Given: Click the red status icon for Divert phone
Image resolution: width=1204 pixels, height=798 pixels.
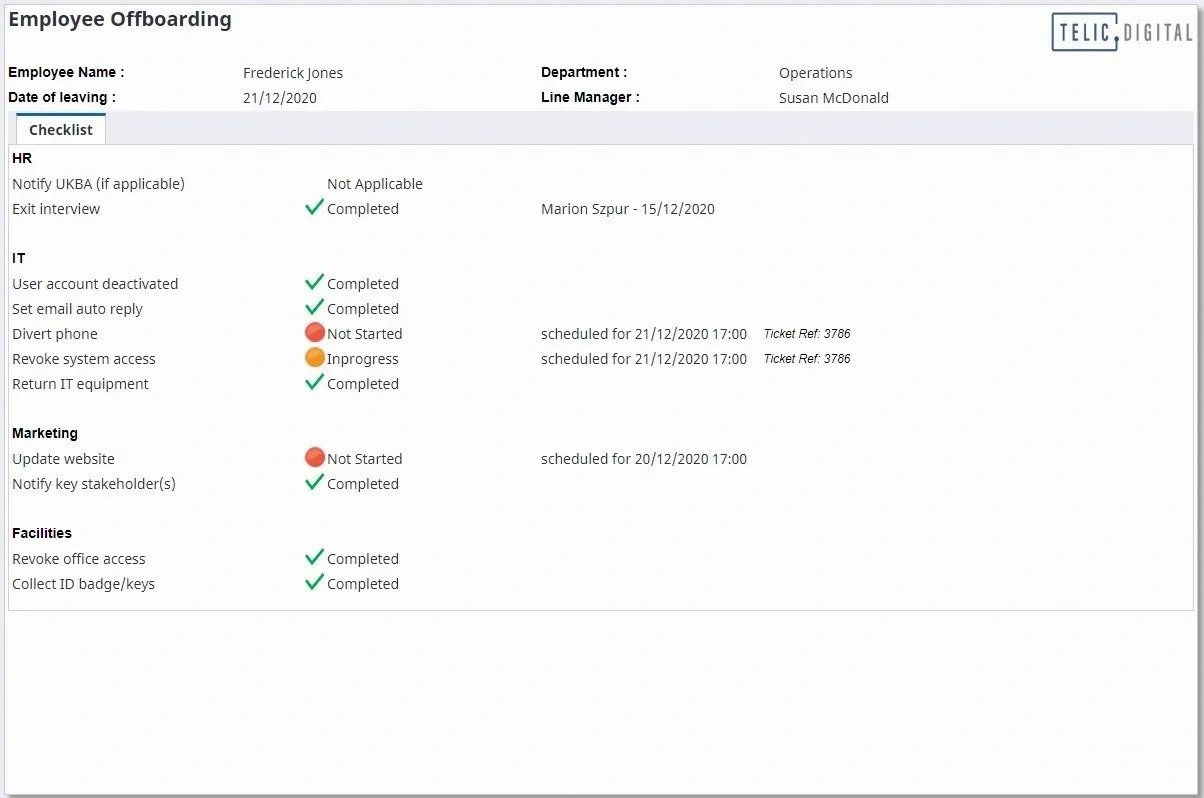Looking at the screenshot, I should point(315,332).
